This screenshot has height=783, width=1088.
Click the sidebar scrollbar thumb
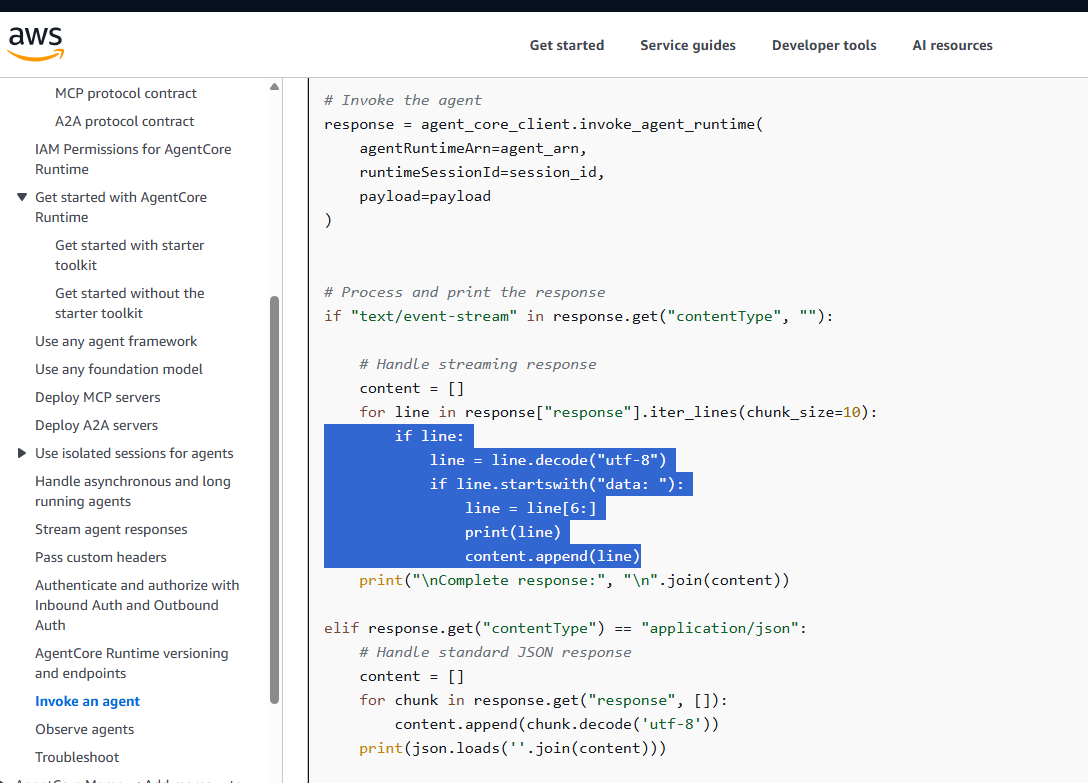[274, 500]
